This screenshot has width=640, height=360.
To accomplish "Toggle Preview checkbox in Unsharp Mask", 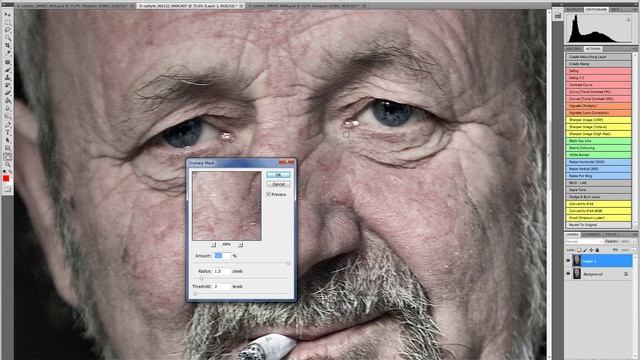I will pyautogui.click(x=269, y=195).
